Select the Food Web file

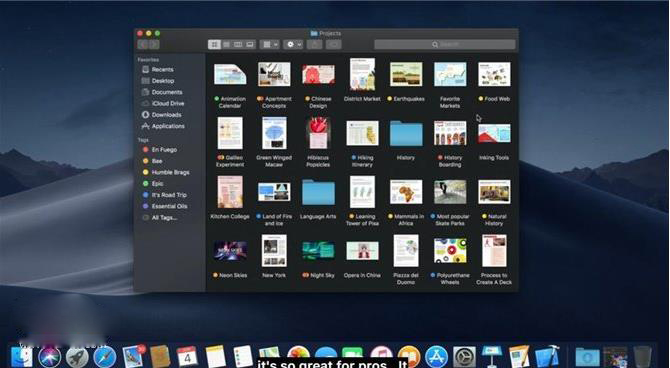pos(494,74)
